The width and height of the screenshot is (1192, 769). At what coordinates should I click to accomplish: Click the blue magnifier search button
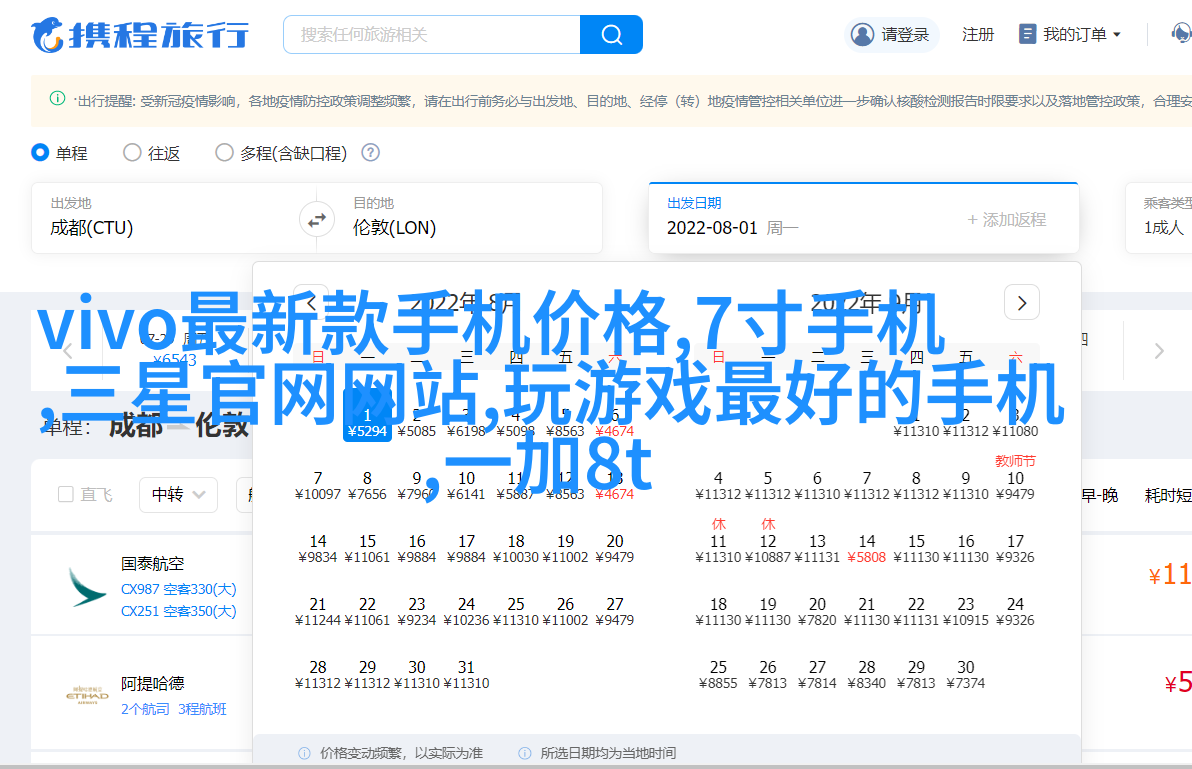click(611, 34)
